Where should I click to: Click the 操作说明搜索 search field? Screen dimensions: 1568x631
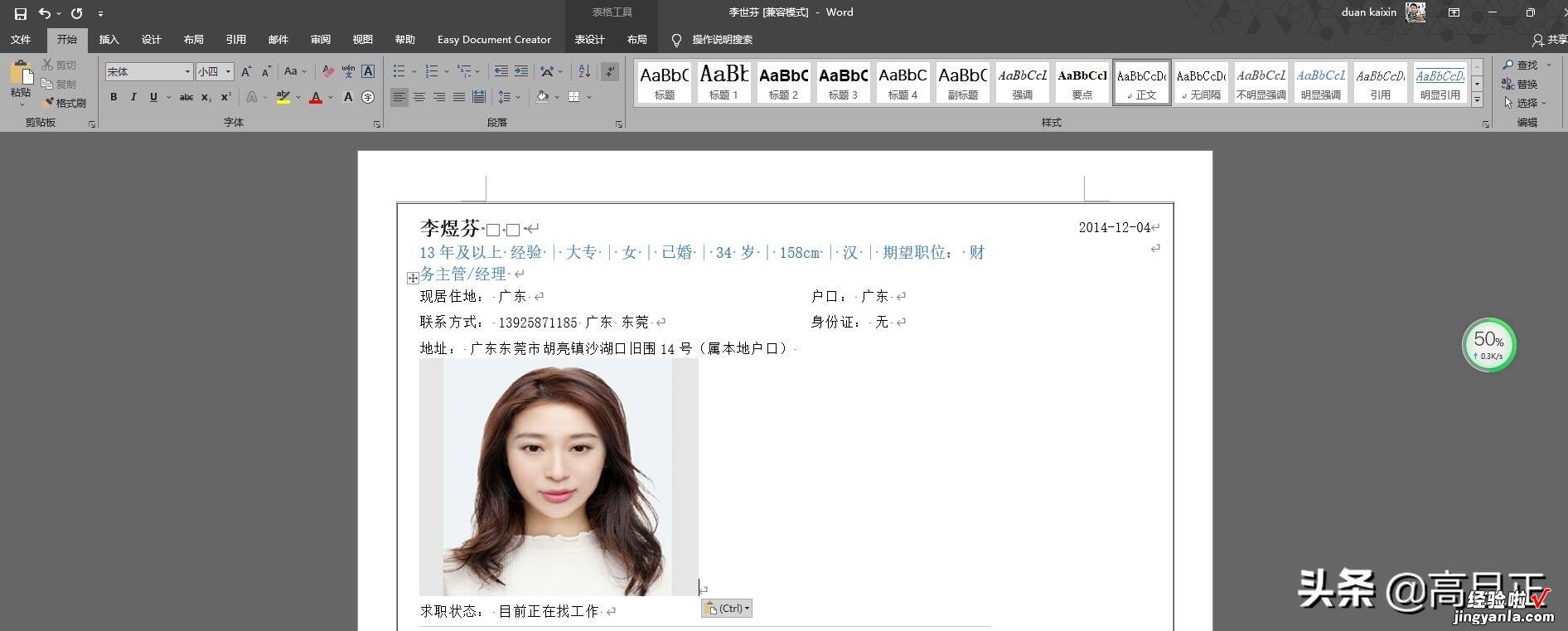click(x=713, y=39)
